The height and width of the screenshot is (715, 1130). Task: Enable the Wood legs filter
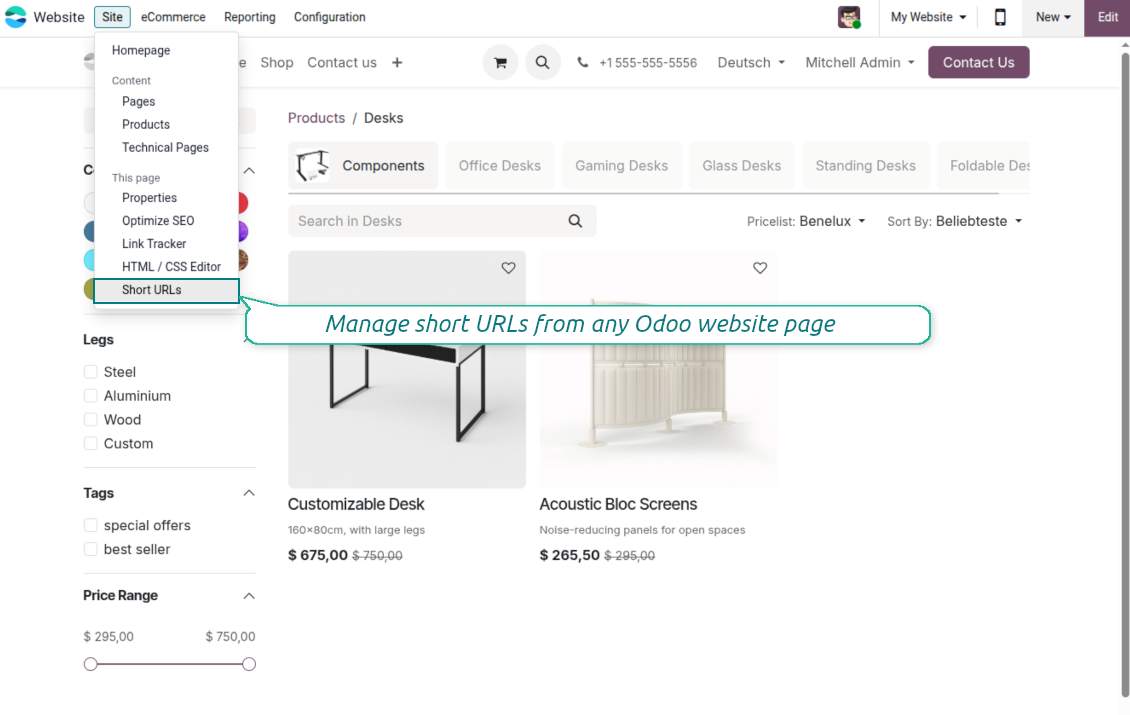(x=91, y=420)
